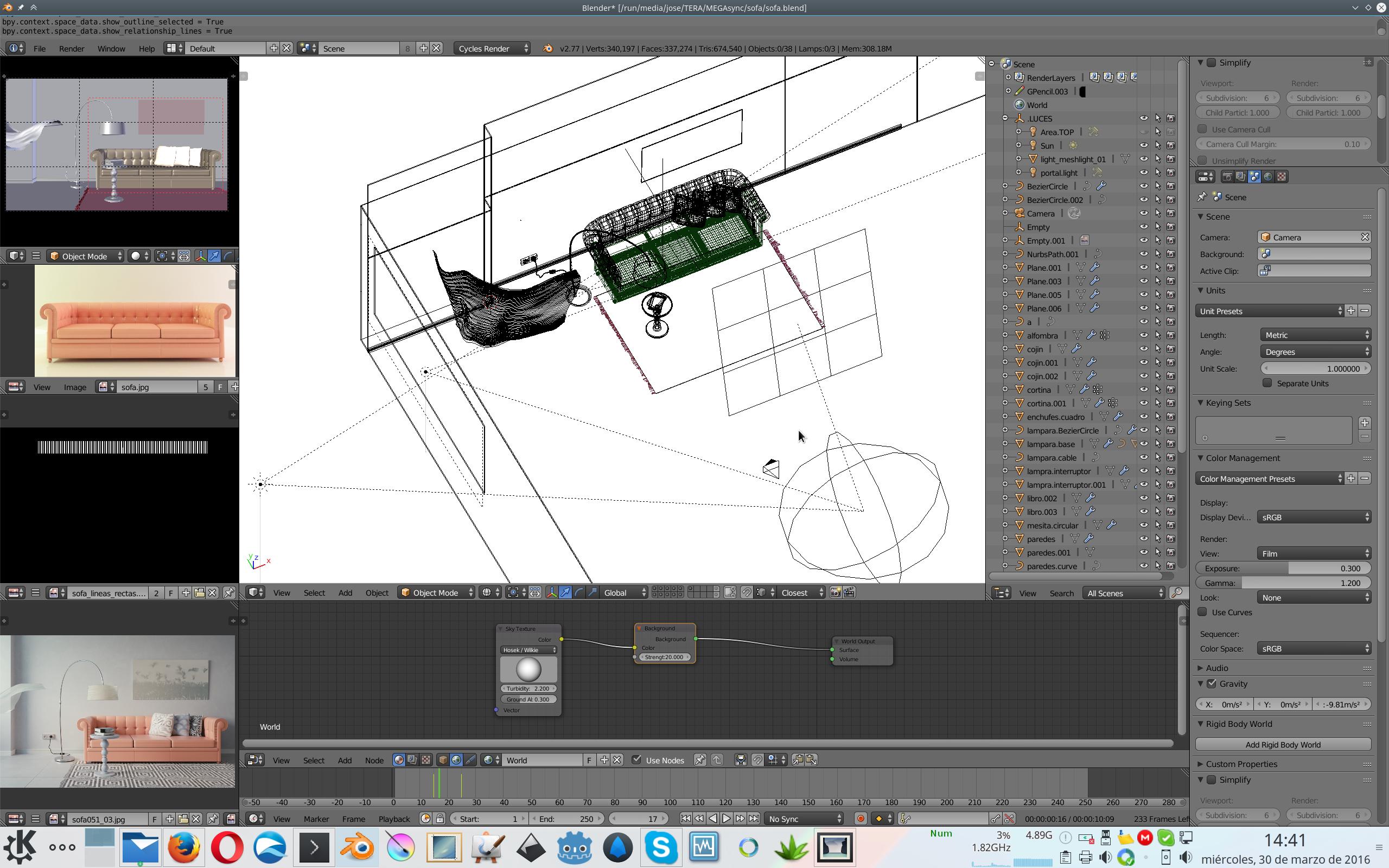Click the OpenGL render image camera icon

(x=836, y=592)
